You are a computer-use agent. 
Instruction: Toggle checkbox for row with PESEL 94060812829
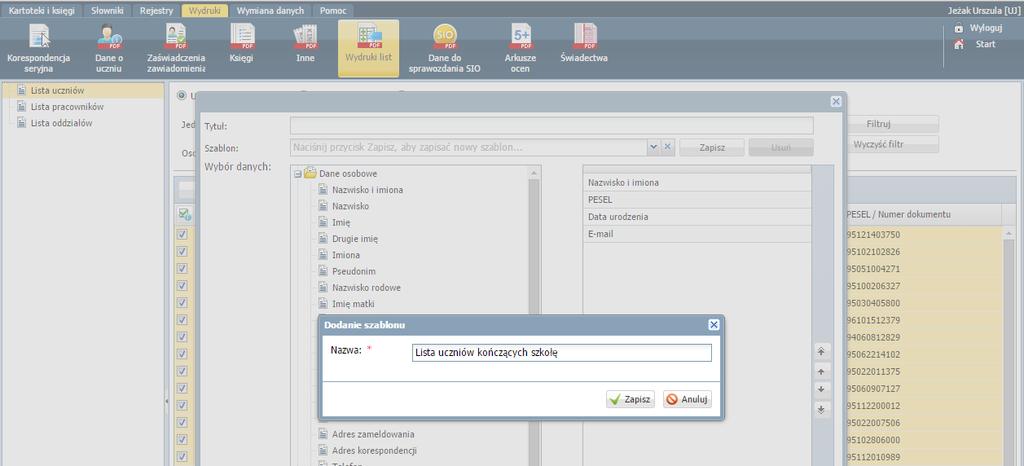182,337
